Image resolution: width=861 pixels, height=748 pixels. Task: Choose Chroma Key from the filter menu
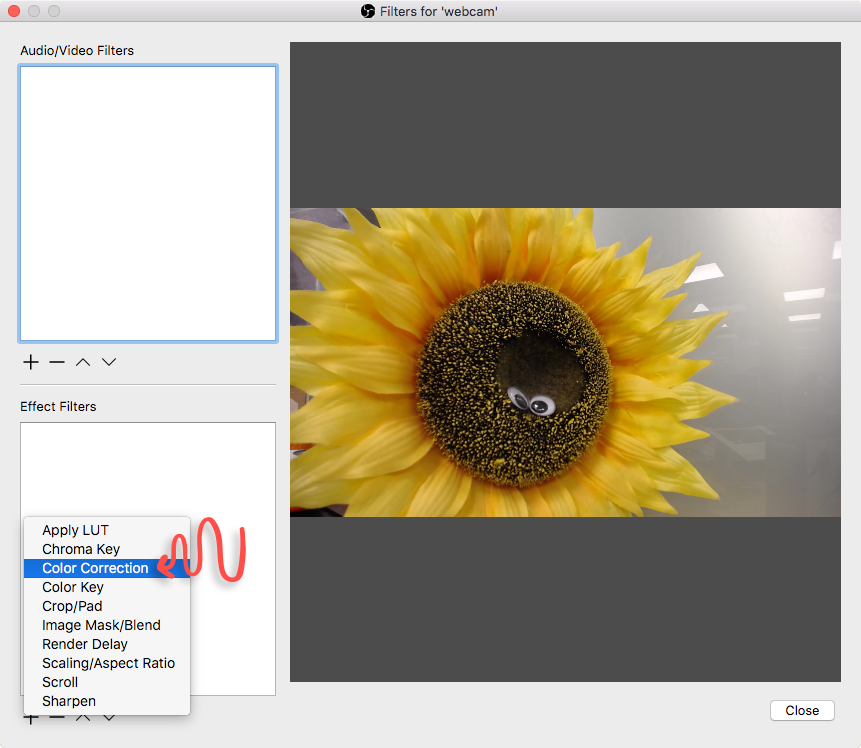click(107, 549)
